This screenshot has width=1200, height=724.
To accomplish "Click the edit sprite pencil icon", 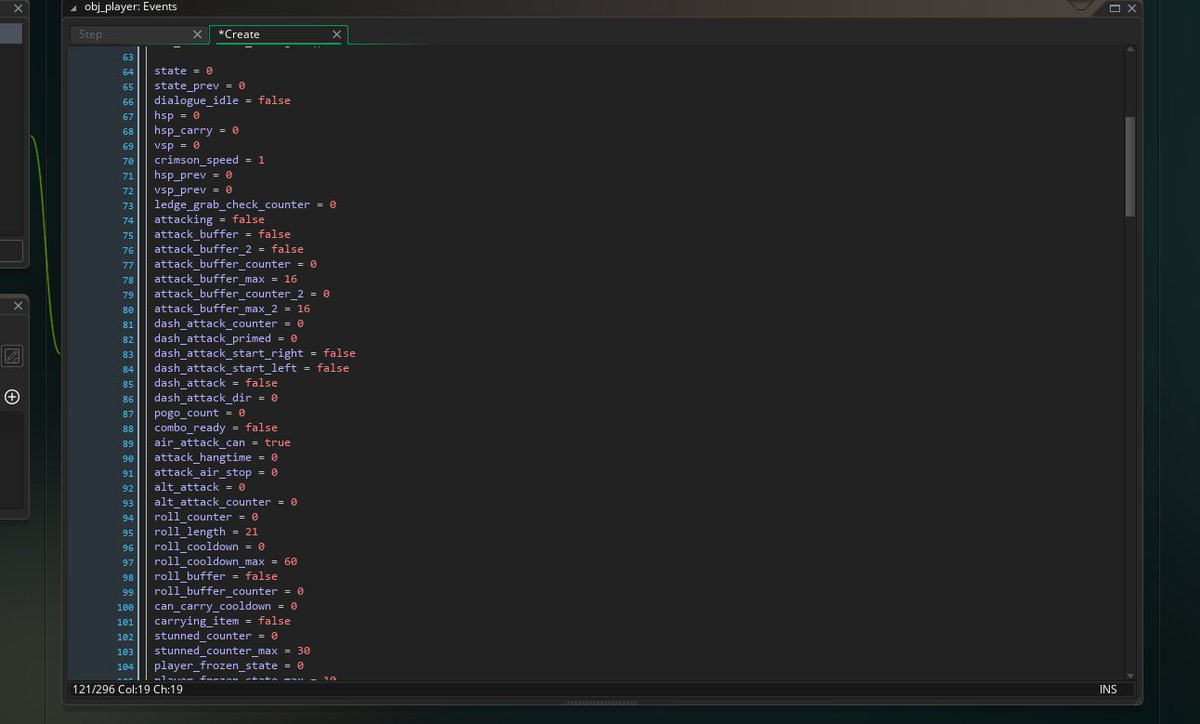I will 12,356.
